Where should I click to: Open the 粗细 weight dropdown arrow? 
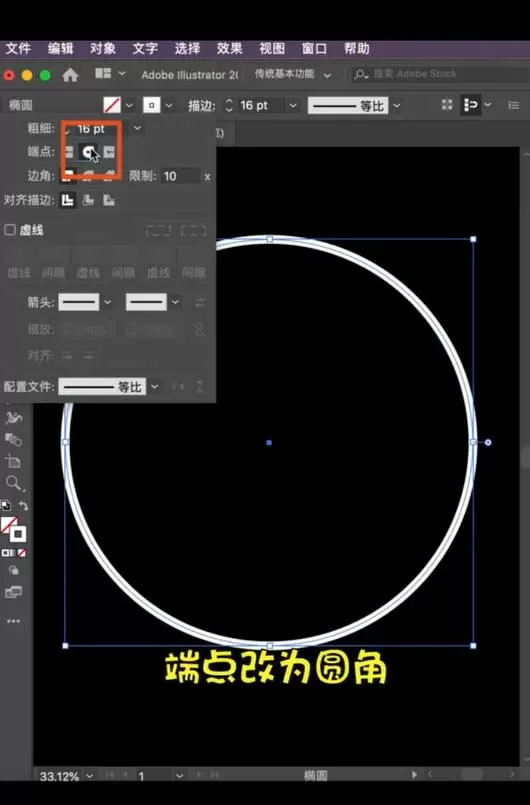137,128
